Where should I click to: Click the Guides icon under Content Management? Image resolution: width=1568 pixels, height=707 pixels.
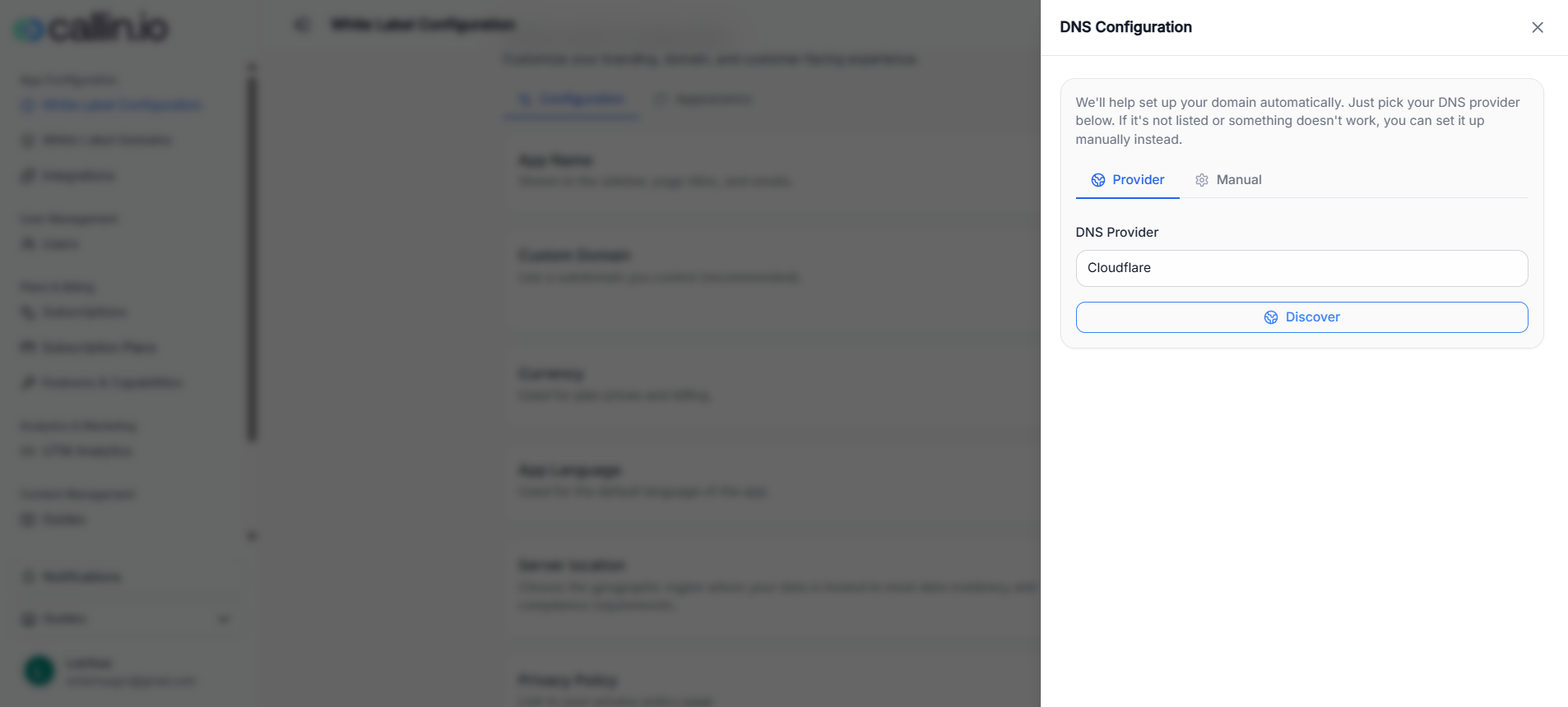tap(27, 519)
